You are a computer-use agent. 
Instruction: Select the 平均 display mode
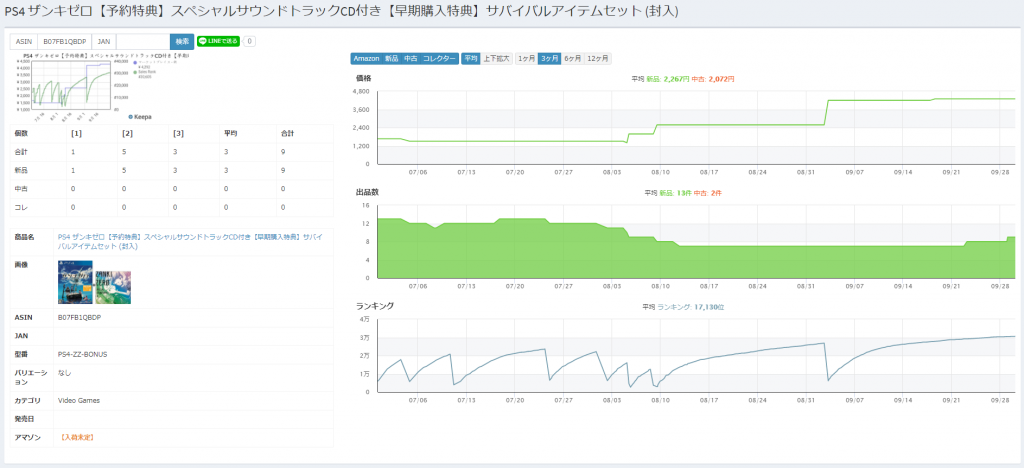(x=471, y=59)
